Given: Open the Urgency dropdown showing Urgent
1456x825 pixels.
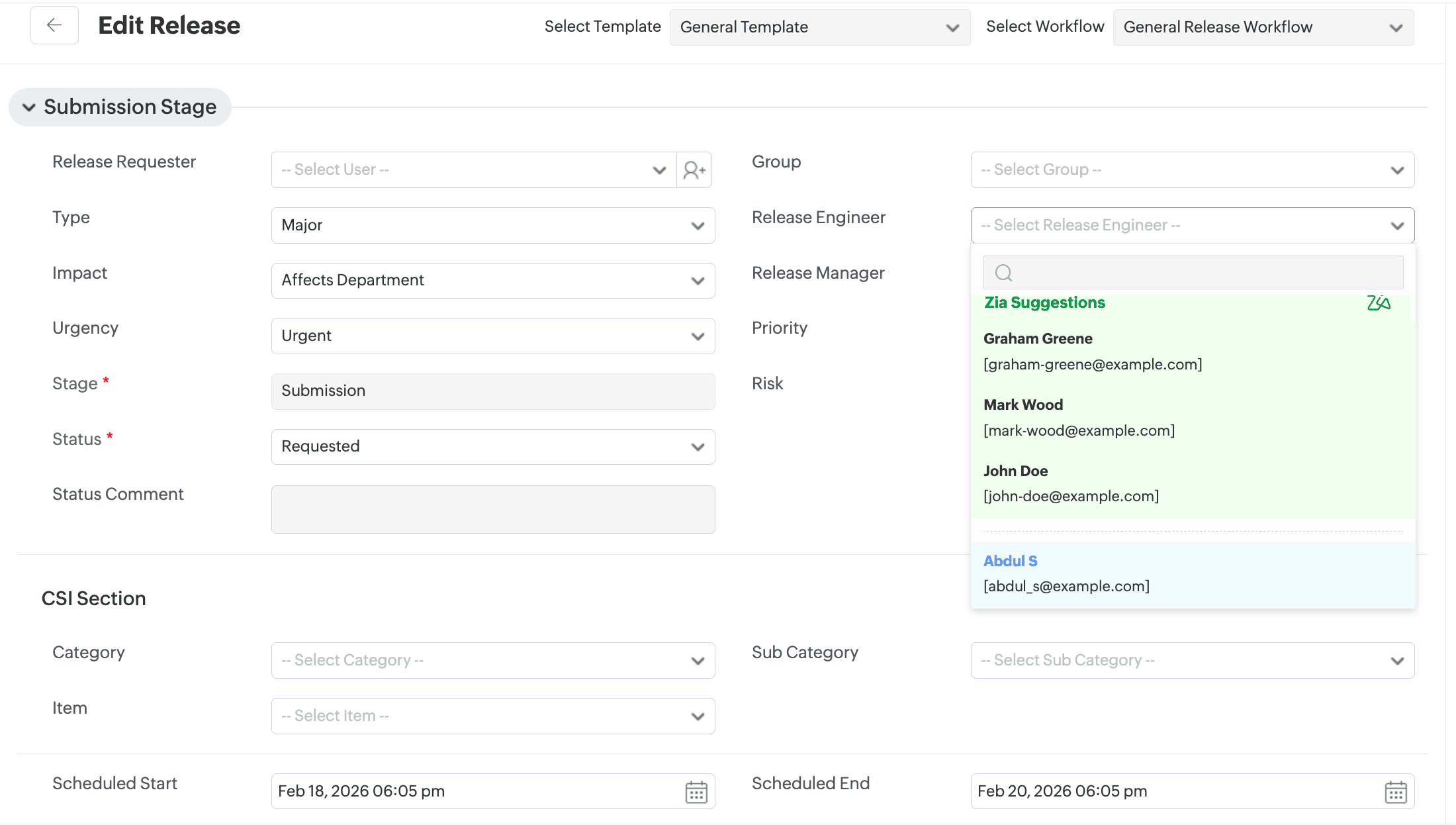Looking at the screenshot, I should [x=492, y=336].
